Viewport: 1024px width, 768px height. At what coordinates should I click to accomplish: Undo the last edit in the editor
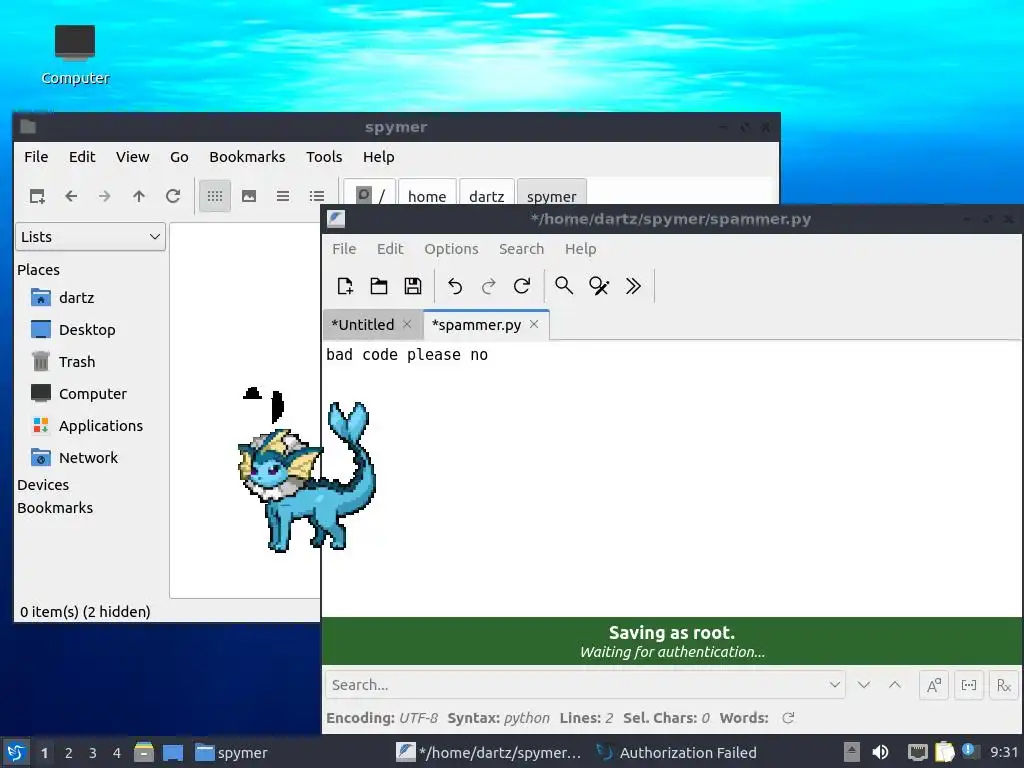tap(455, 286)
